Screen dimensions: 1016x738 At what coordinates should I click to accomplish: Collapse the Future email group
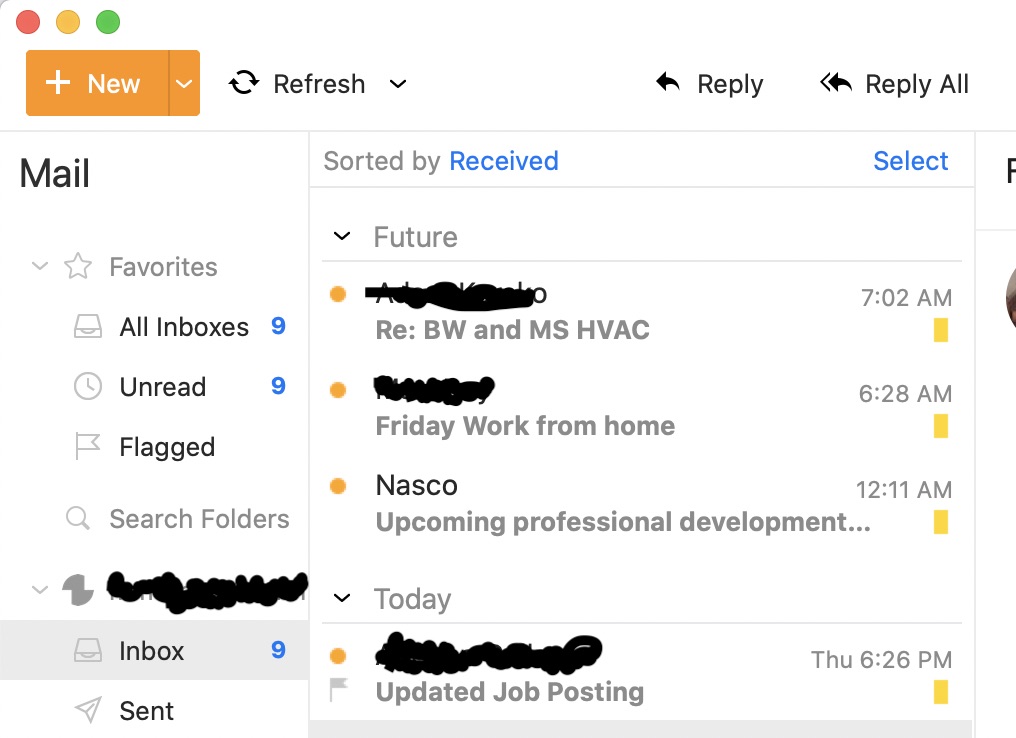tap(341, 236)
